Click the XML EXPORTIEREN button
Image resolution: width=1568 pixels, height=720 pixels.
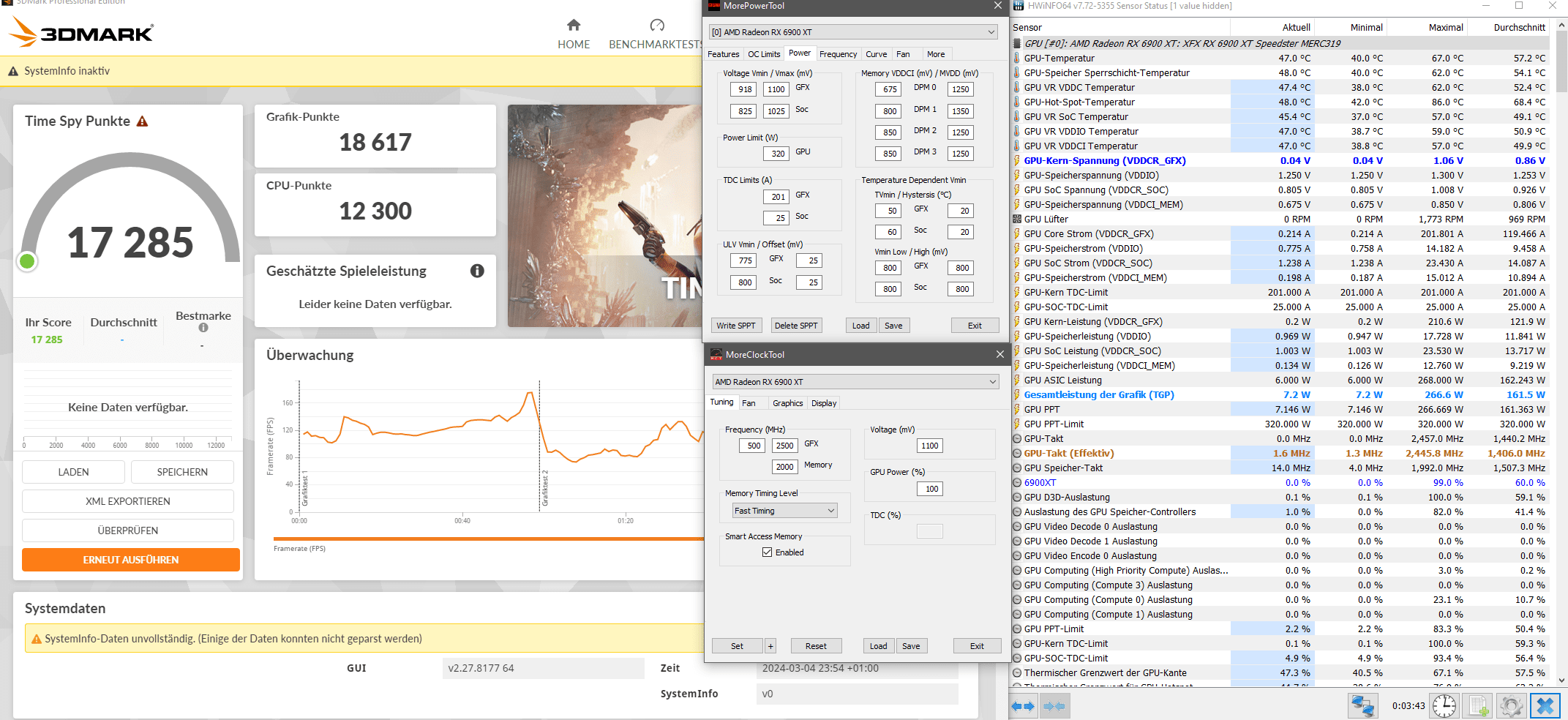[128, 501]
